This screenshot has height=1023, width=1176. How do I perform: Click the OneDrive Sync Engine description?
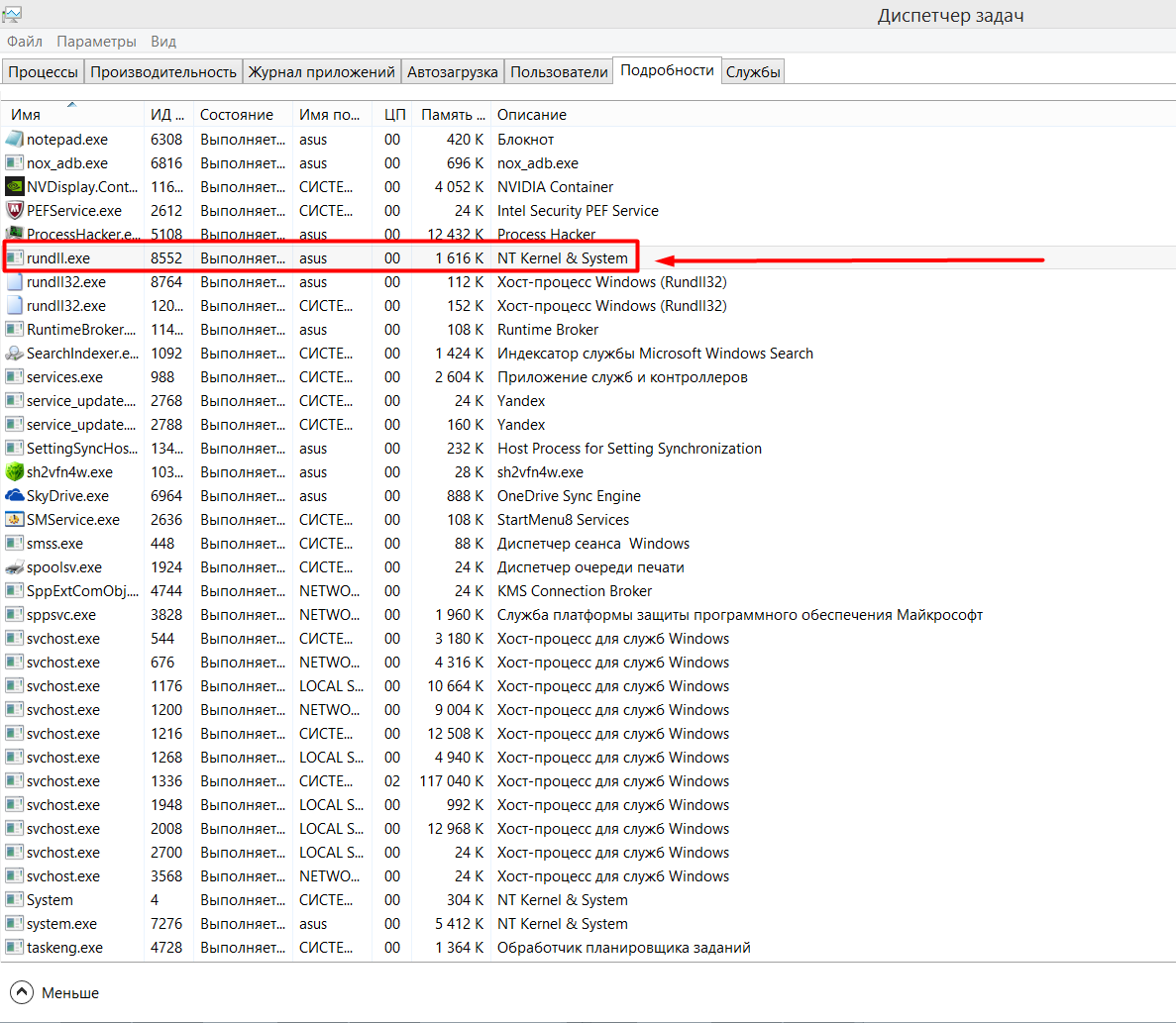(x=569, y=495)
